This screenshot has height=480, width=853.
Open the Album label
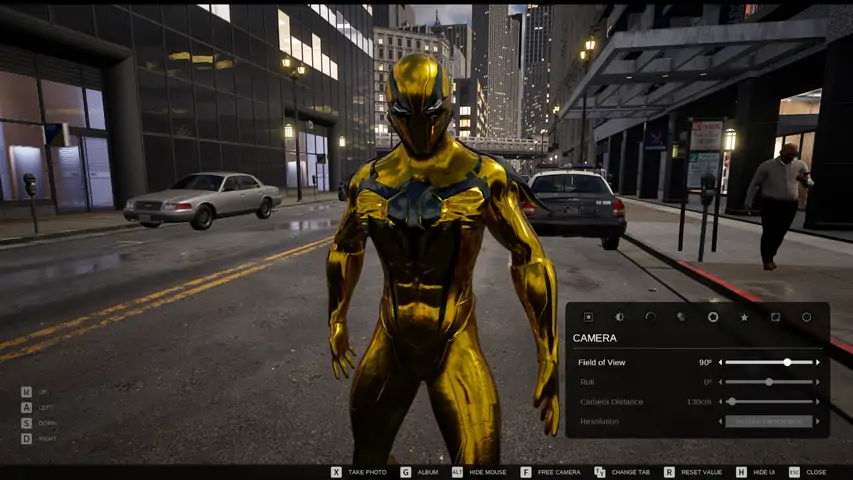click(428, 472)
